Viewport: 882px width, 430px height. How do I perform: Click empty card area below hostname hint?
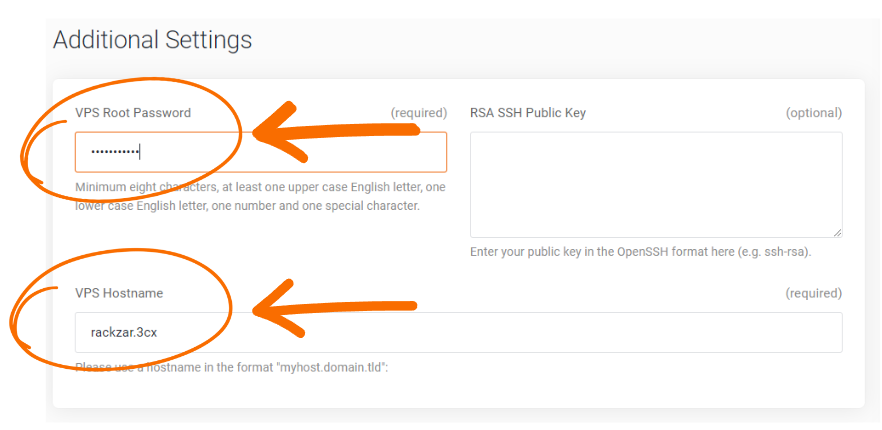tap(458, 391)
